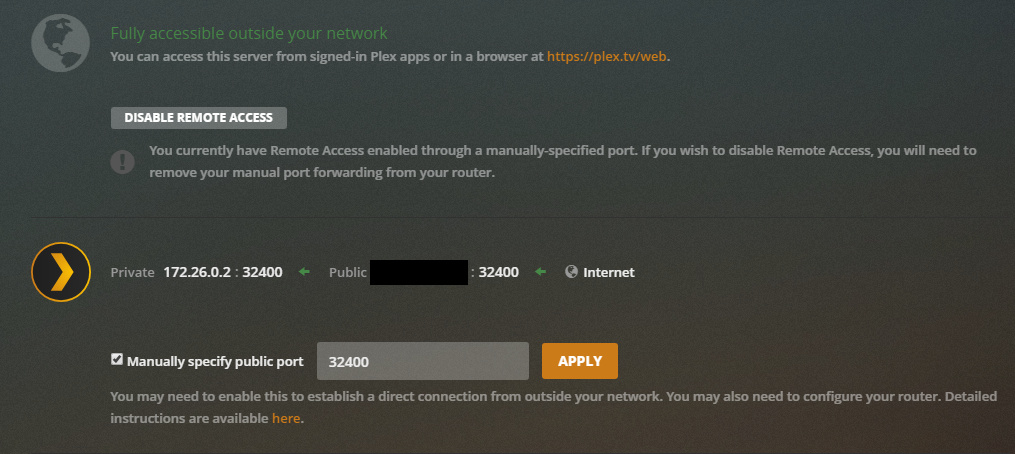Click the small Internet globe icon
Screen dimensions: 1015x454
pos(571,272)
